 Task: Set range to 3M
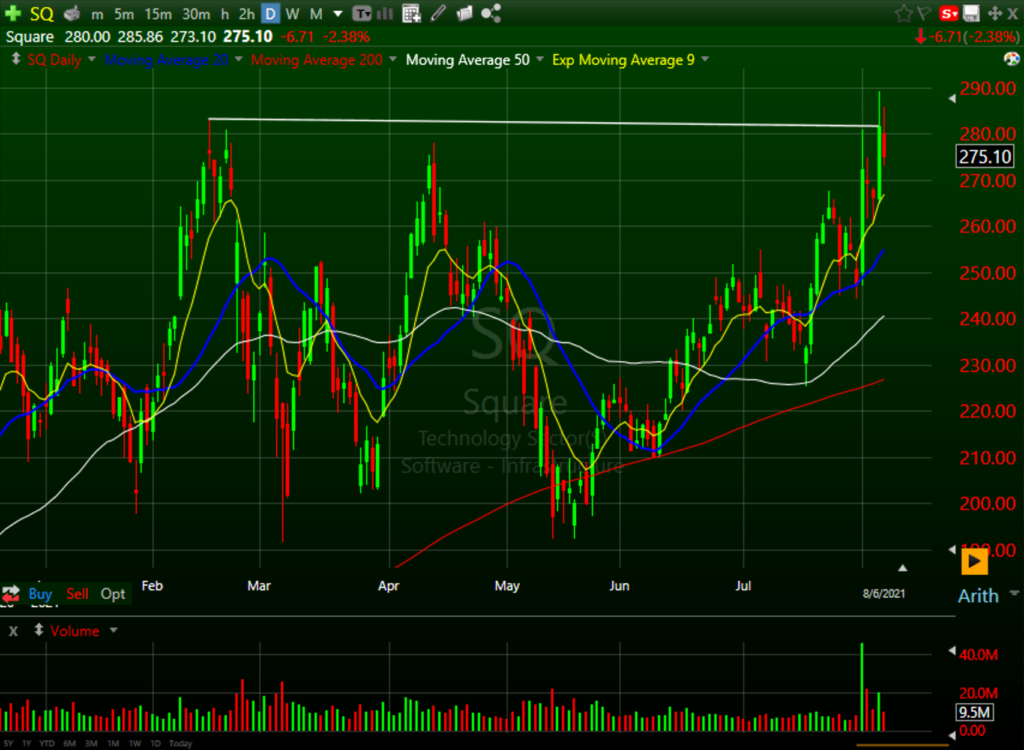click(91, 743)
